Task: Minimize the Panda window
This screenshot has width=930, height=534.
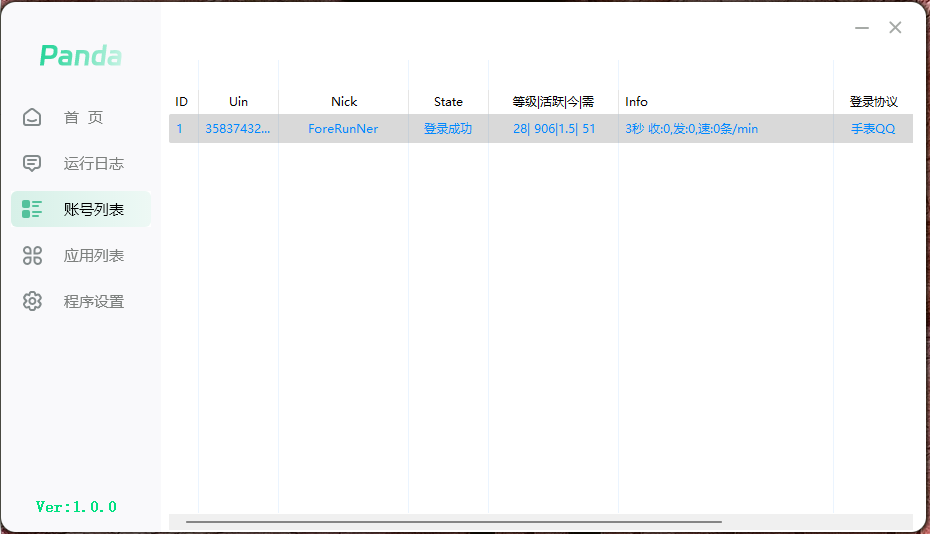Action: 862,28
